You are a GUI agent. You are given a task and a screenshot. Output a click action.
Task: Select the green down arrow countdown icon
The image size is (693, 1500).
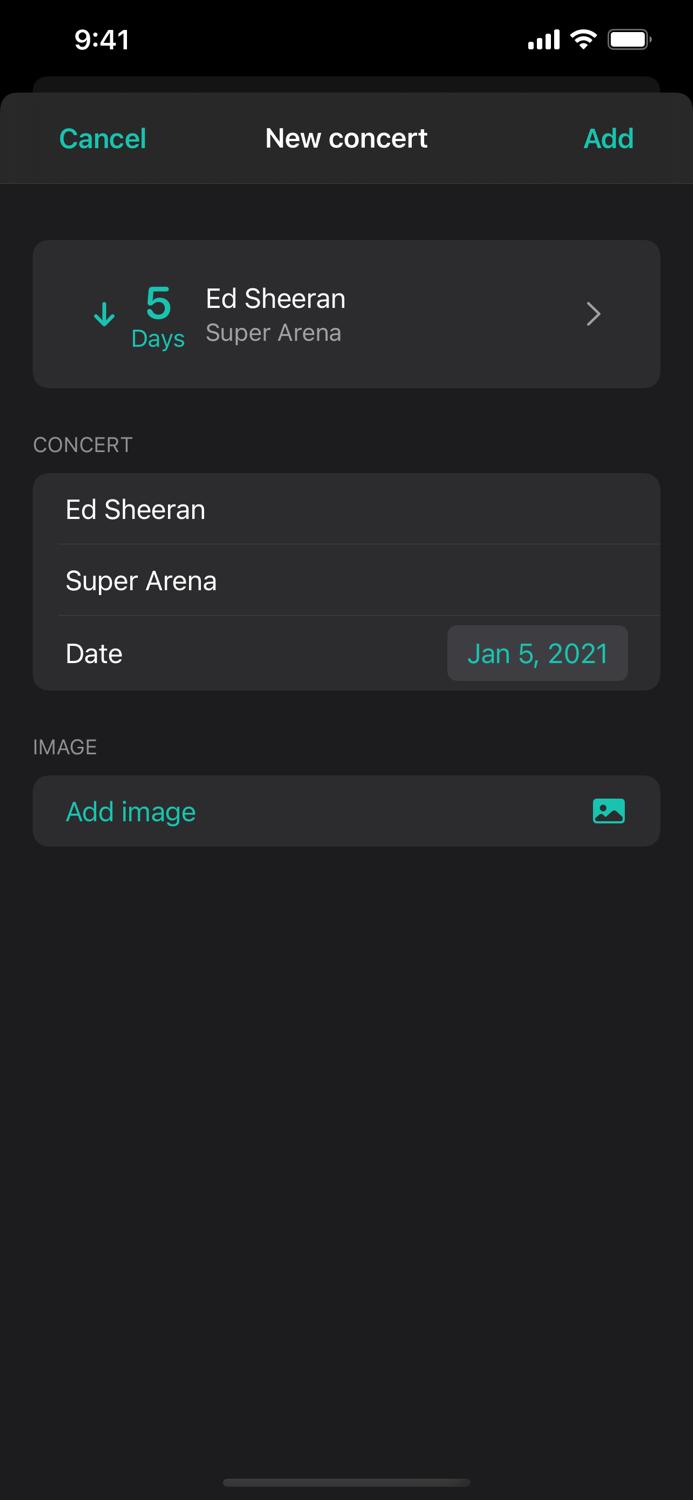pyautogui.click(x=104, y=313)
